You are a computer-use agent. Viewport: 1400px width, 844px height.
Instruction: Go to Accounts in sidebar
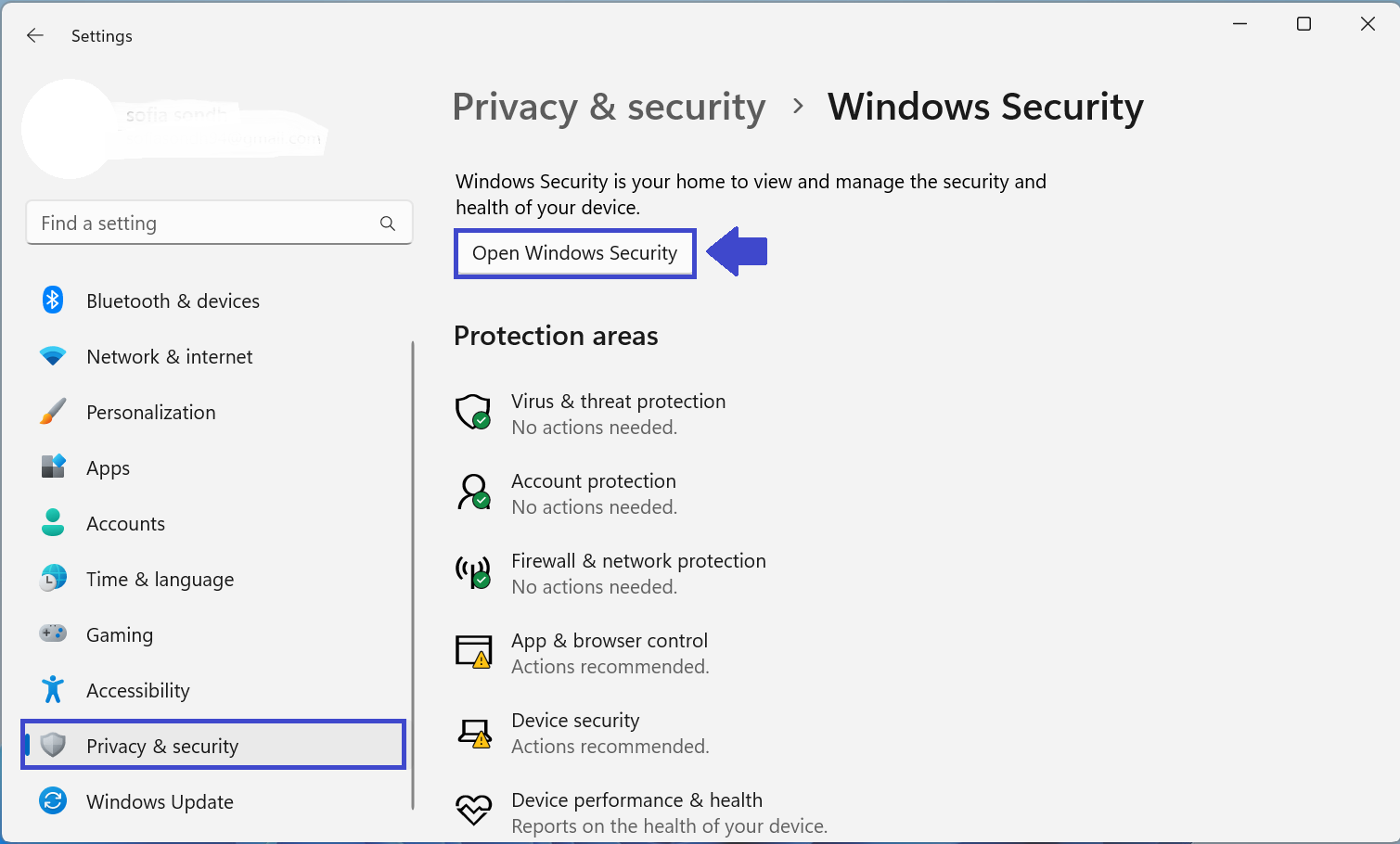click(125, 524)
